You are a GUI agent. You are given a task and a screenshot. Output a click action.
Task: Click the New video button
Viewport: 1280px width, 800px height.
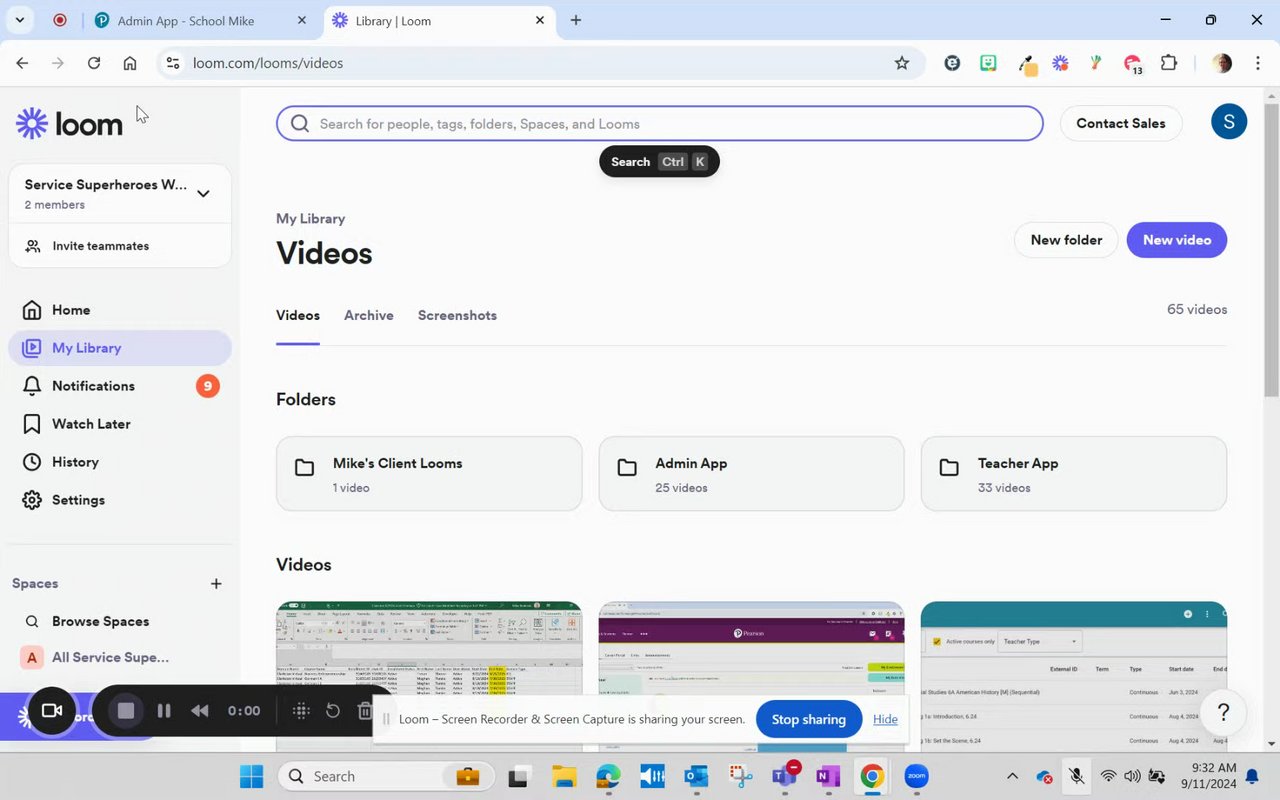[x=1176, y=240]
